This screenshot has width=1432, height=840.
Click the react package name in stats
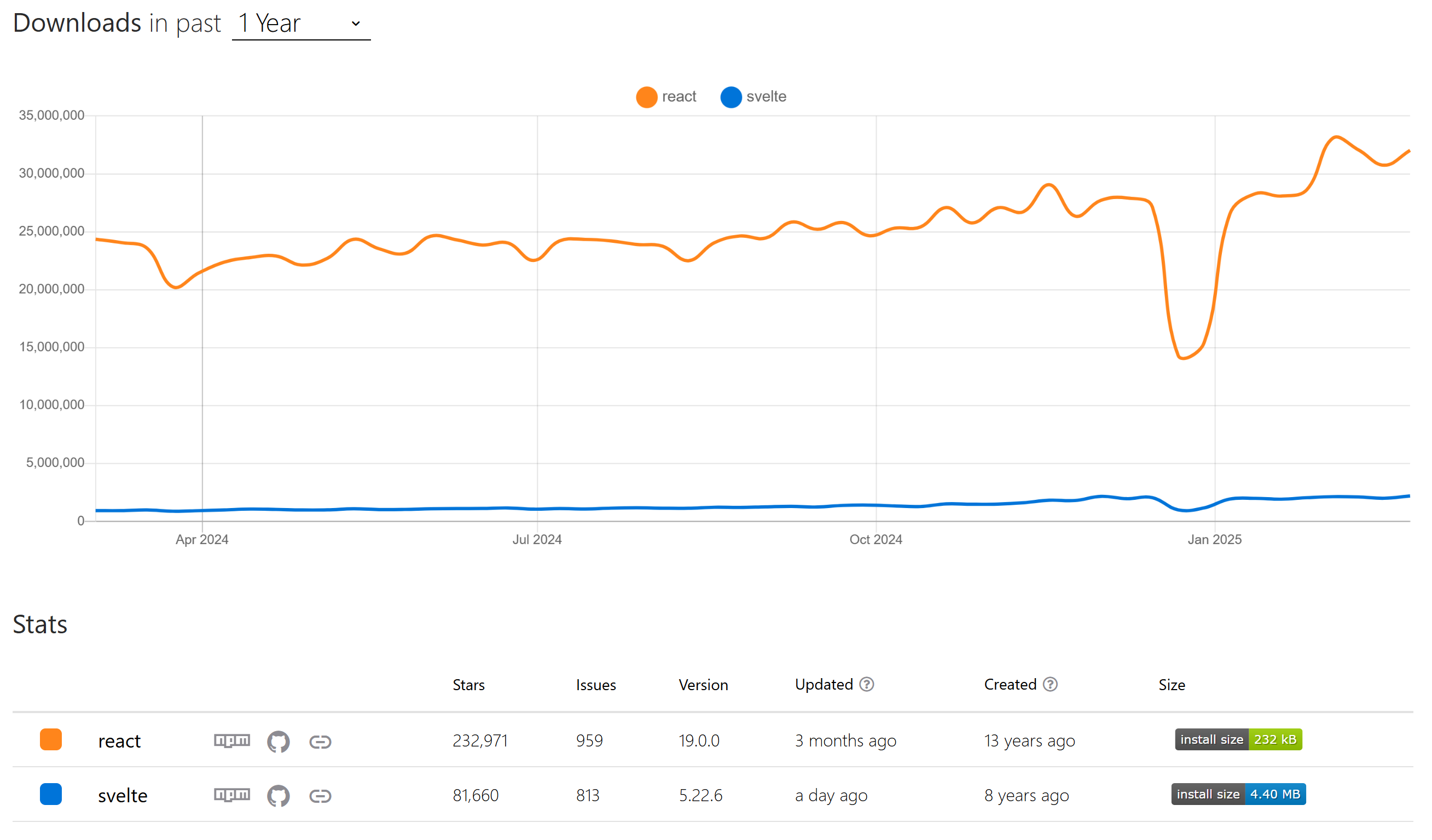pos(119,742)
